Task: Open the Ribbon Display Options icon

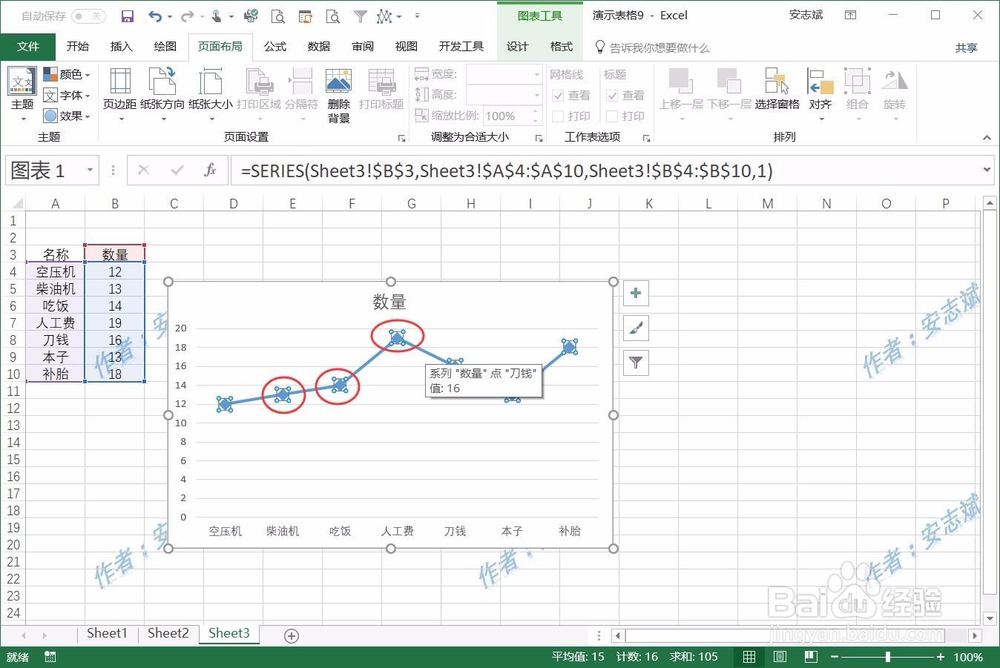Action: [851, 15]
